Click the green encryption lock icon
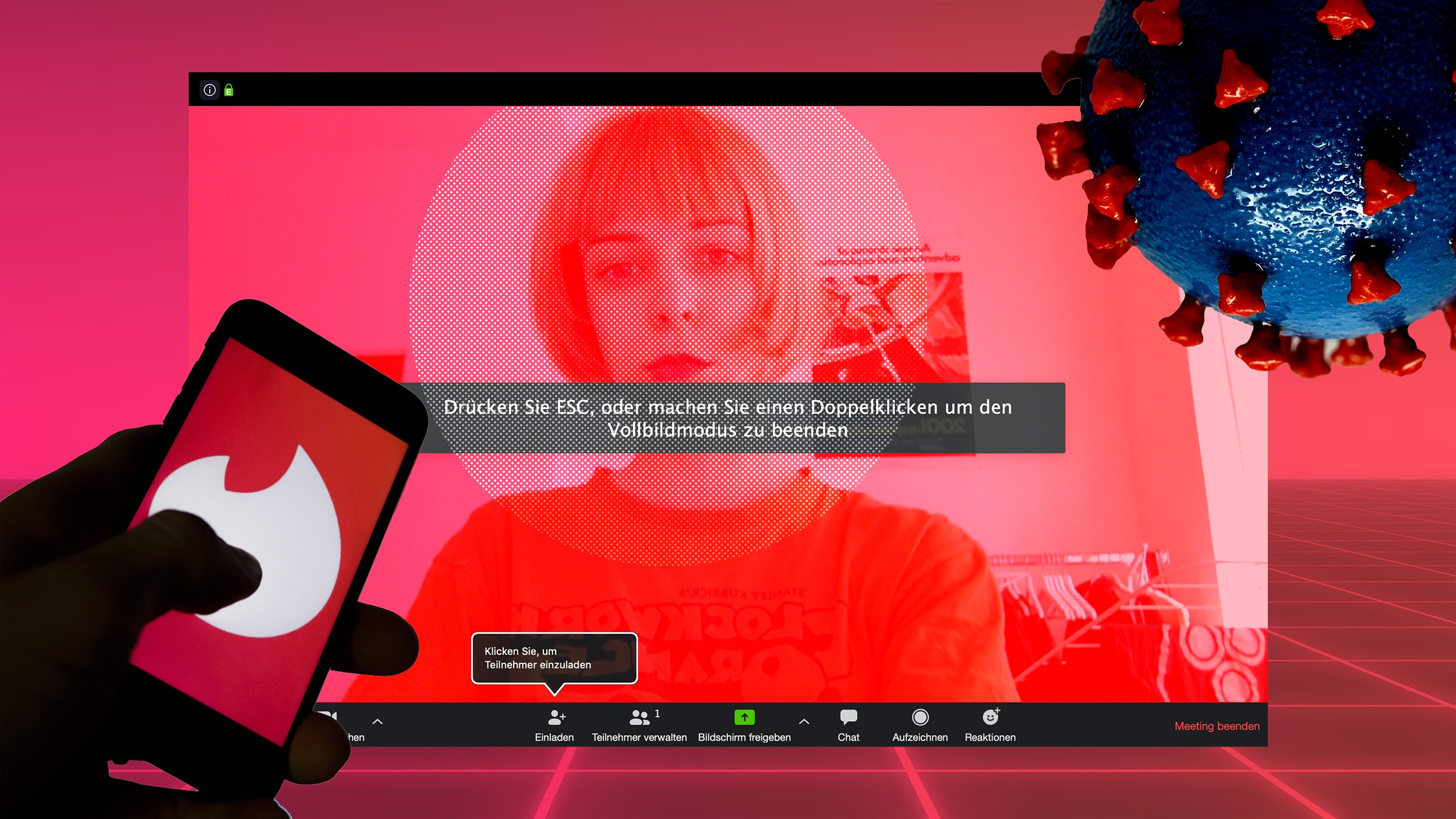The width and height of the screenshot is (1456, 819). pos(229,90)
